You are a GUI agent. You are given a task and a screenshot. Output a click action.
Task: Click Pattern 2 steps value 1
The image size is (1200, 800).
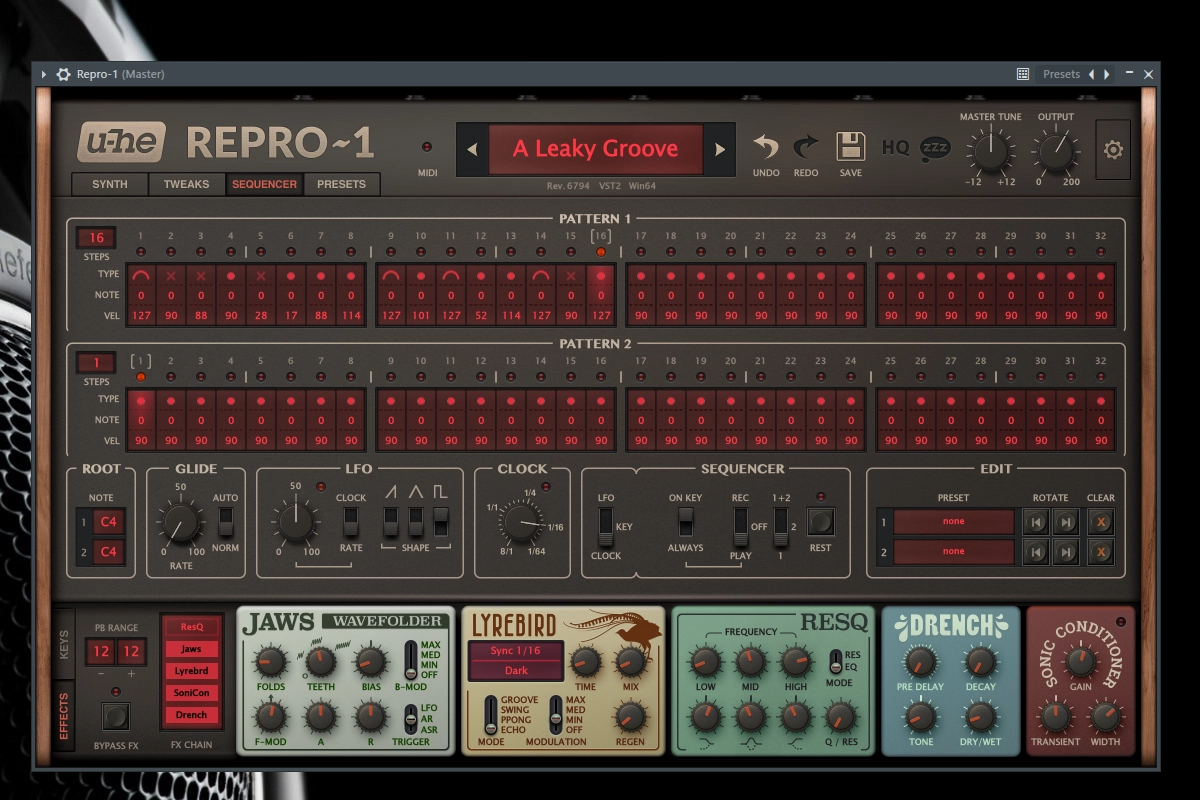pos(97,364)
